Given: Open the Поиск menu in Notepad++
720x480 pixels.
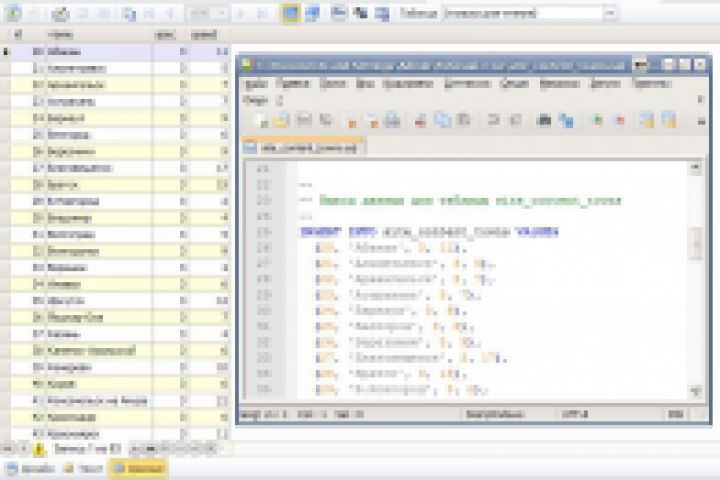Looking at the screenshot, I should (x=332, y=84).
